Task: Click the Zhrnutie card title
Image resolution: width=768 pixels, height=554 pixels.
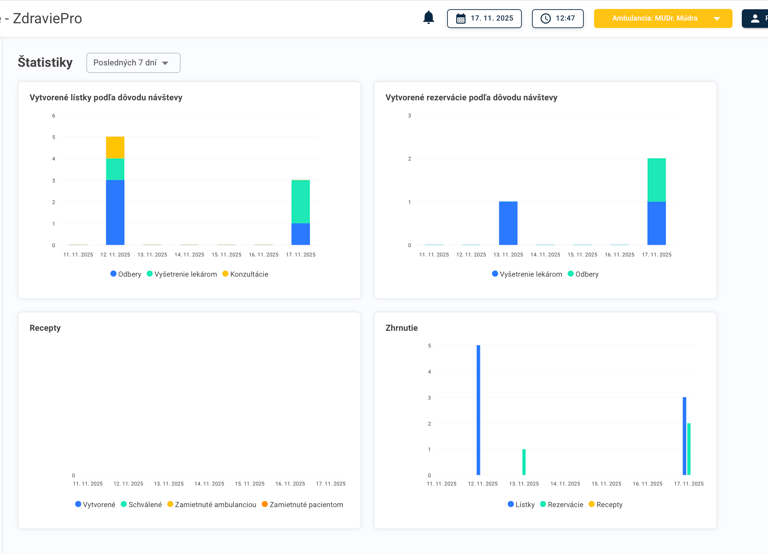Action: [x=402, y=328]
